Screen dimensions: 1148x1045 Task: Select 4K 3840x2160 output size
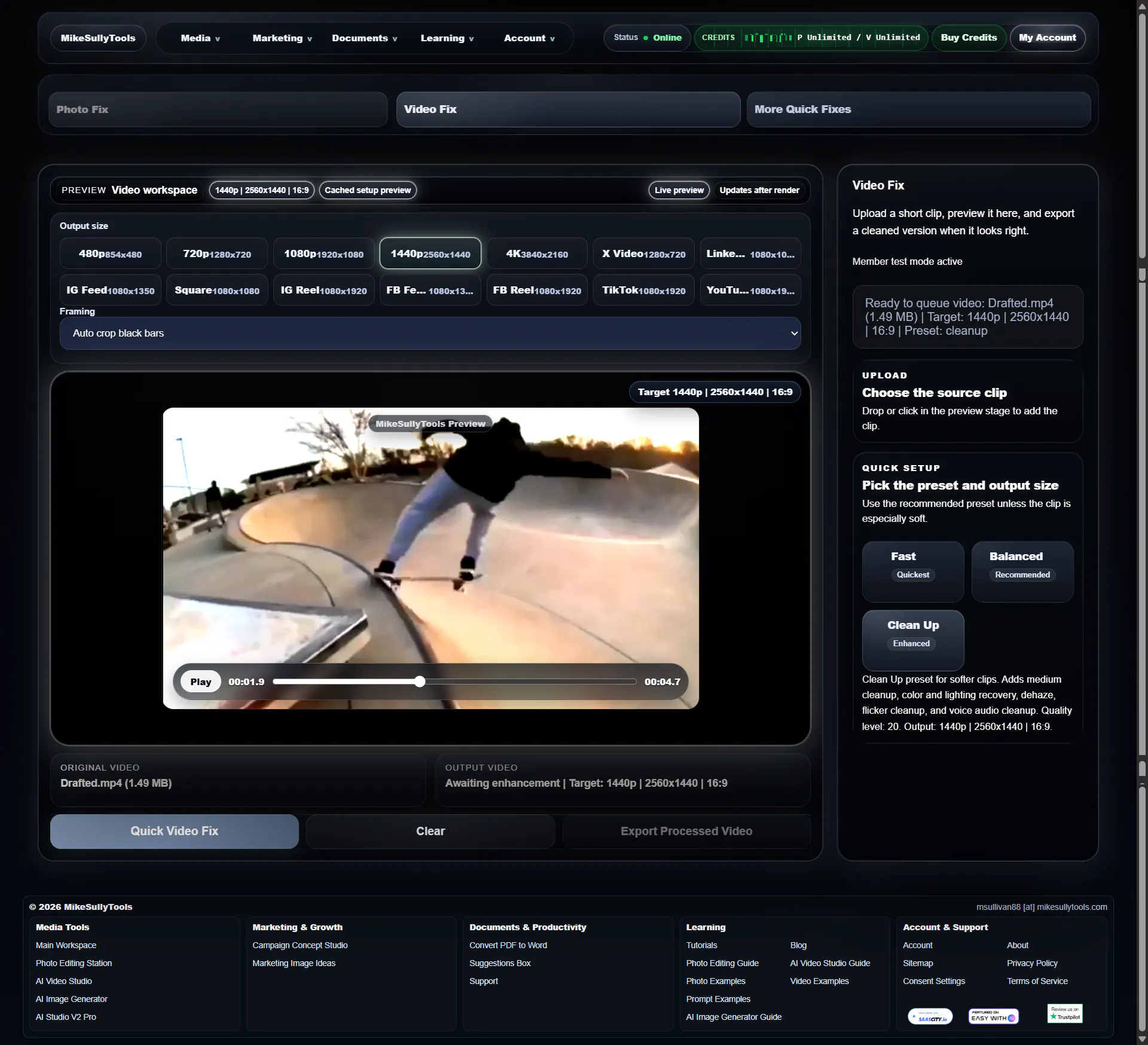point(537,253)
